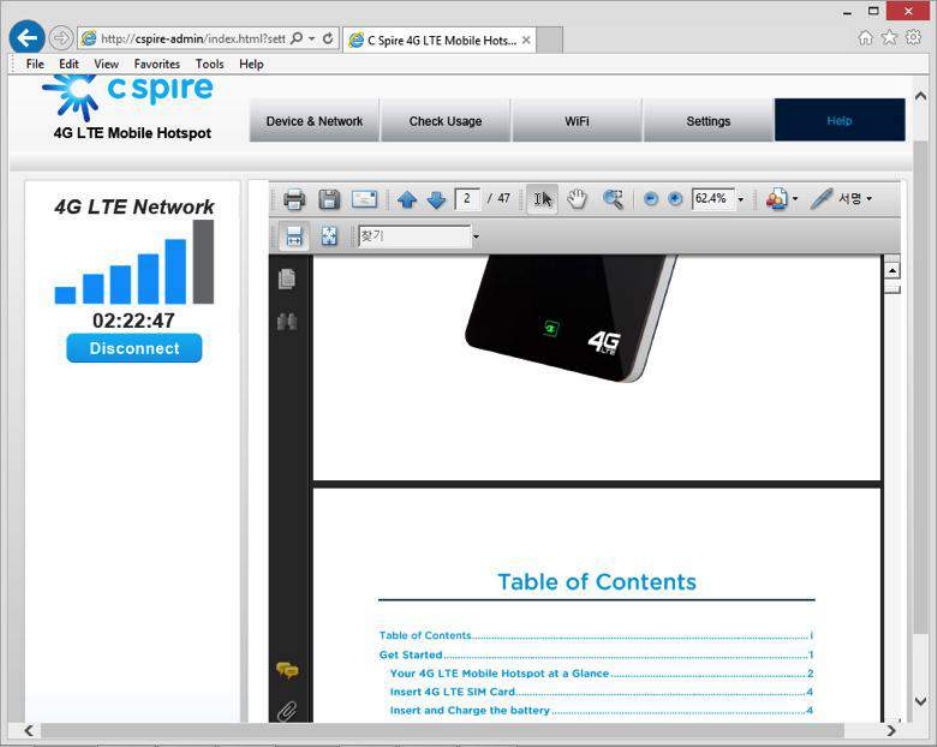
Task: Click the next page down arrow
Action: pyautogui.click(x=437, y=200)
